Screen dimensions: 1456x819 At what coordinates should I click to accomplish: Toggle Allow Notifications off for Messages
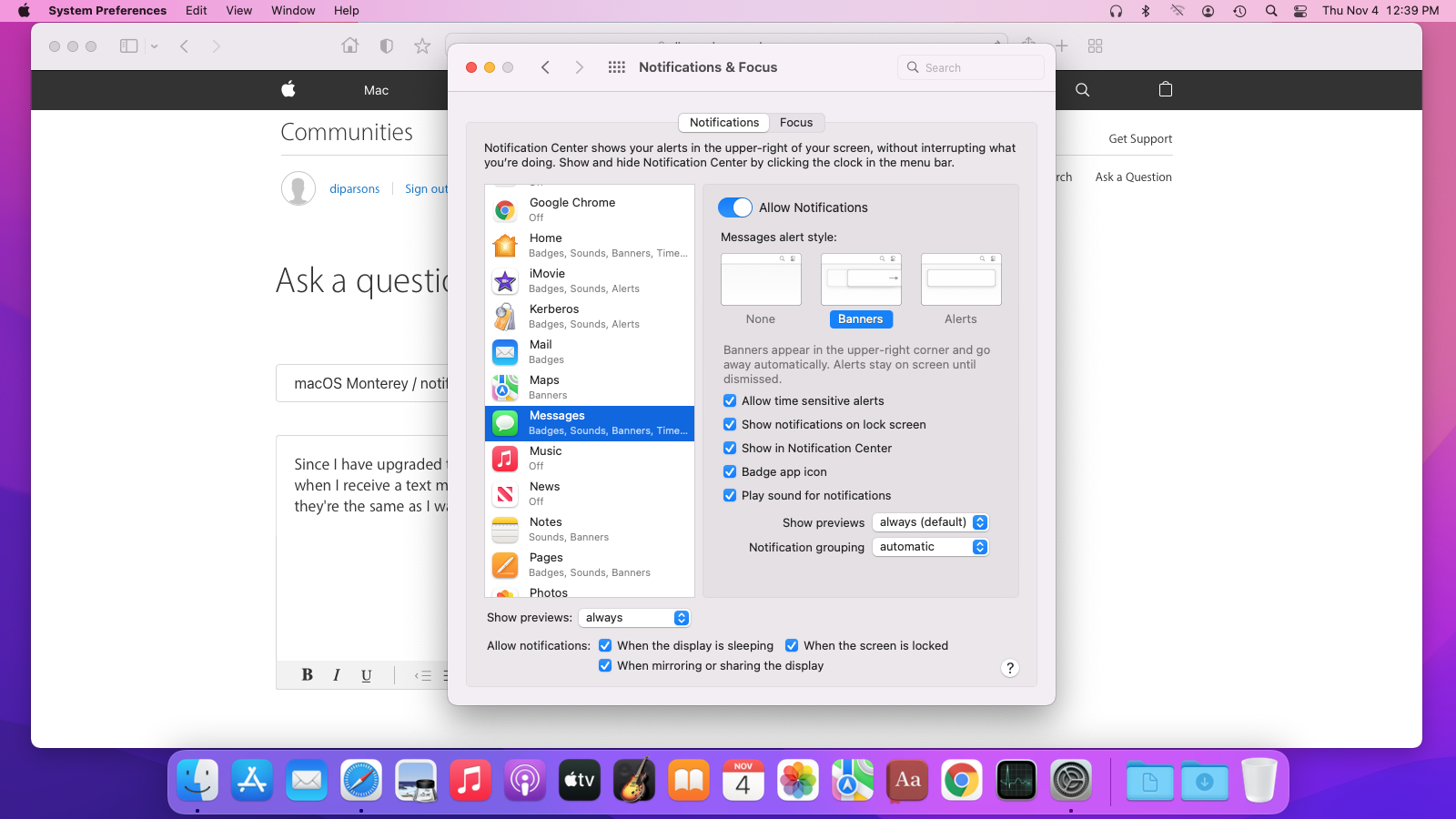tap(735, 207)
